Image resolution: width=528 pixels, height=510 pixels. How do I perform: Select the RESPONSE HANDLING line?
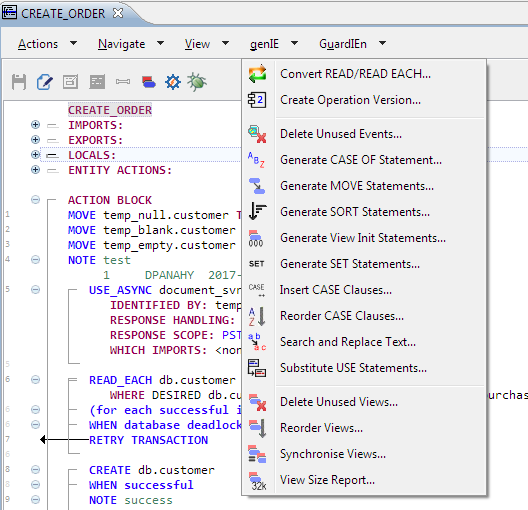[172, 320]
